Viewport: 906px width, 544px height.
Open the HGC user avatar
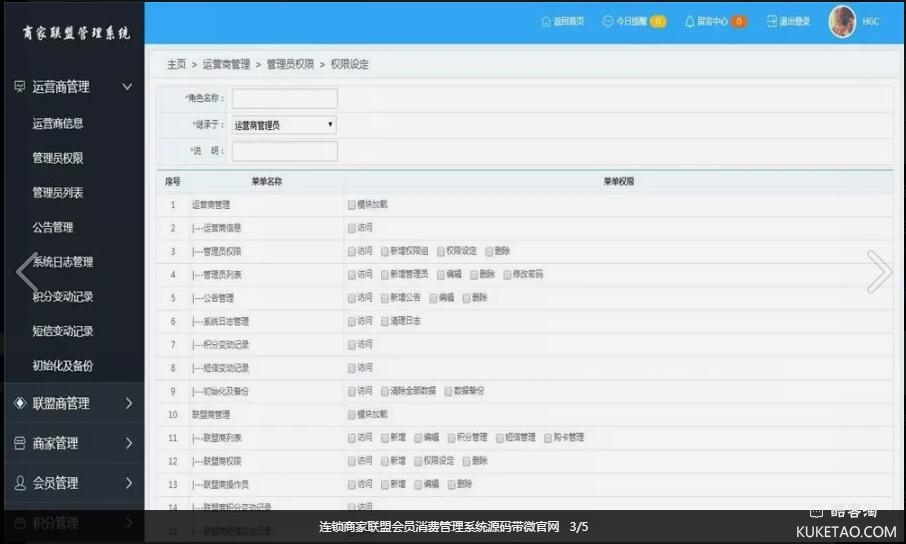tap(842, 21)
